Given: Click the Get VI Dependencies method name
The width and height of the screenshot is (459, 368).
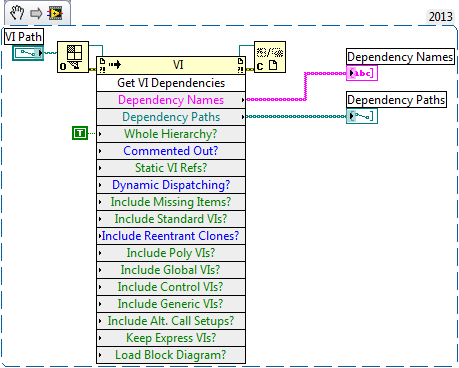Looking at the screenshot, I should [x=171, y=83].
